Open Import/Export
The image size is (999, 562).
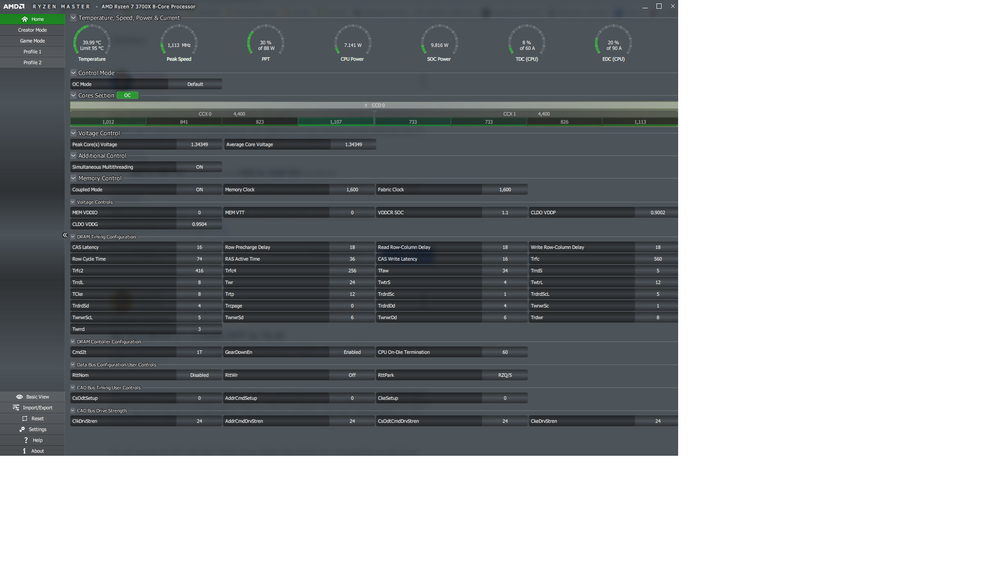click(x=32, y=407)
